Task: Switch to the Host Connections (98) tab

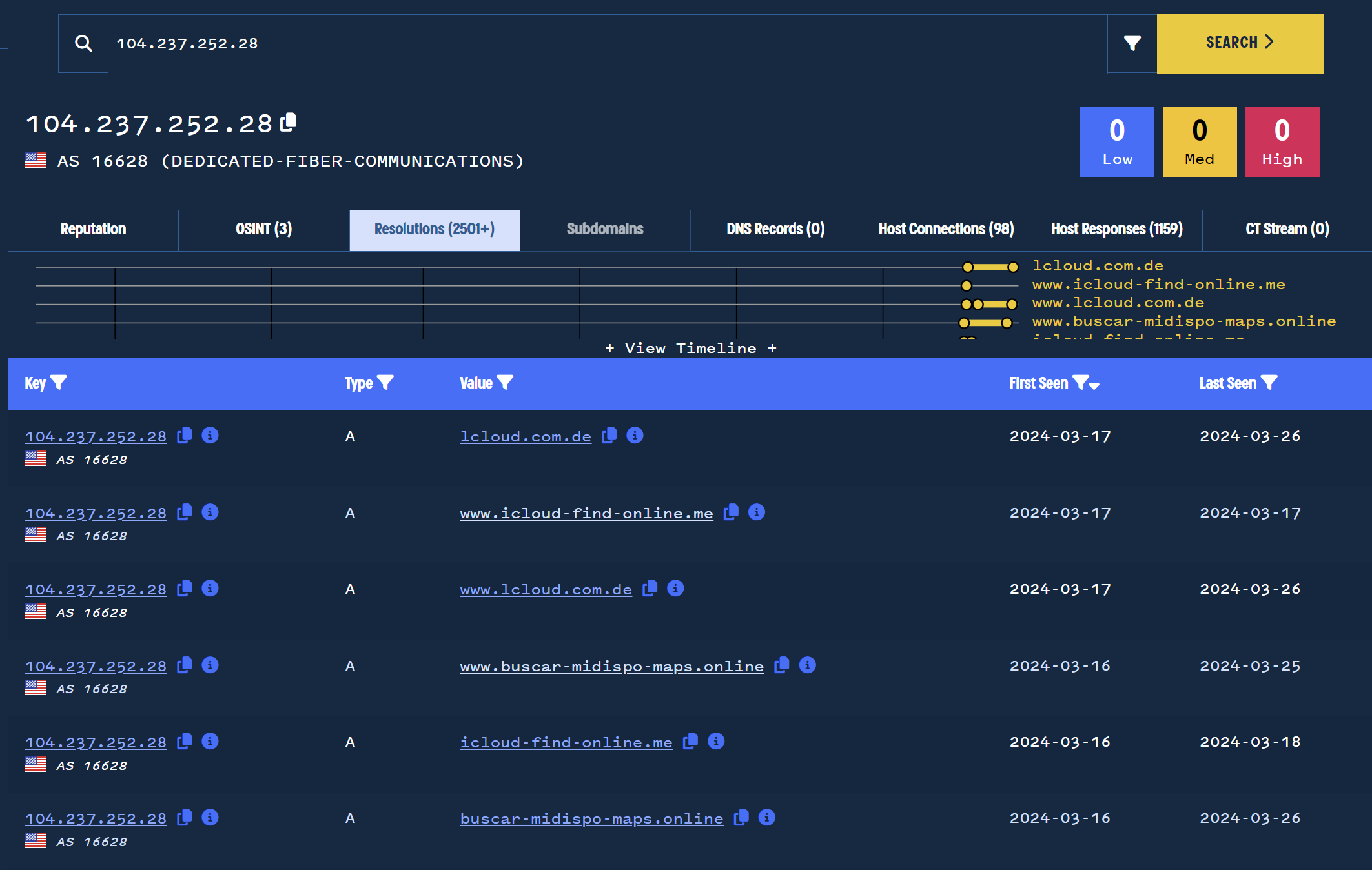Action: tap(945, 229)
